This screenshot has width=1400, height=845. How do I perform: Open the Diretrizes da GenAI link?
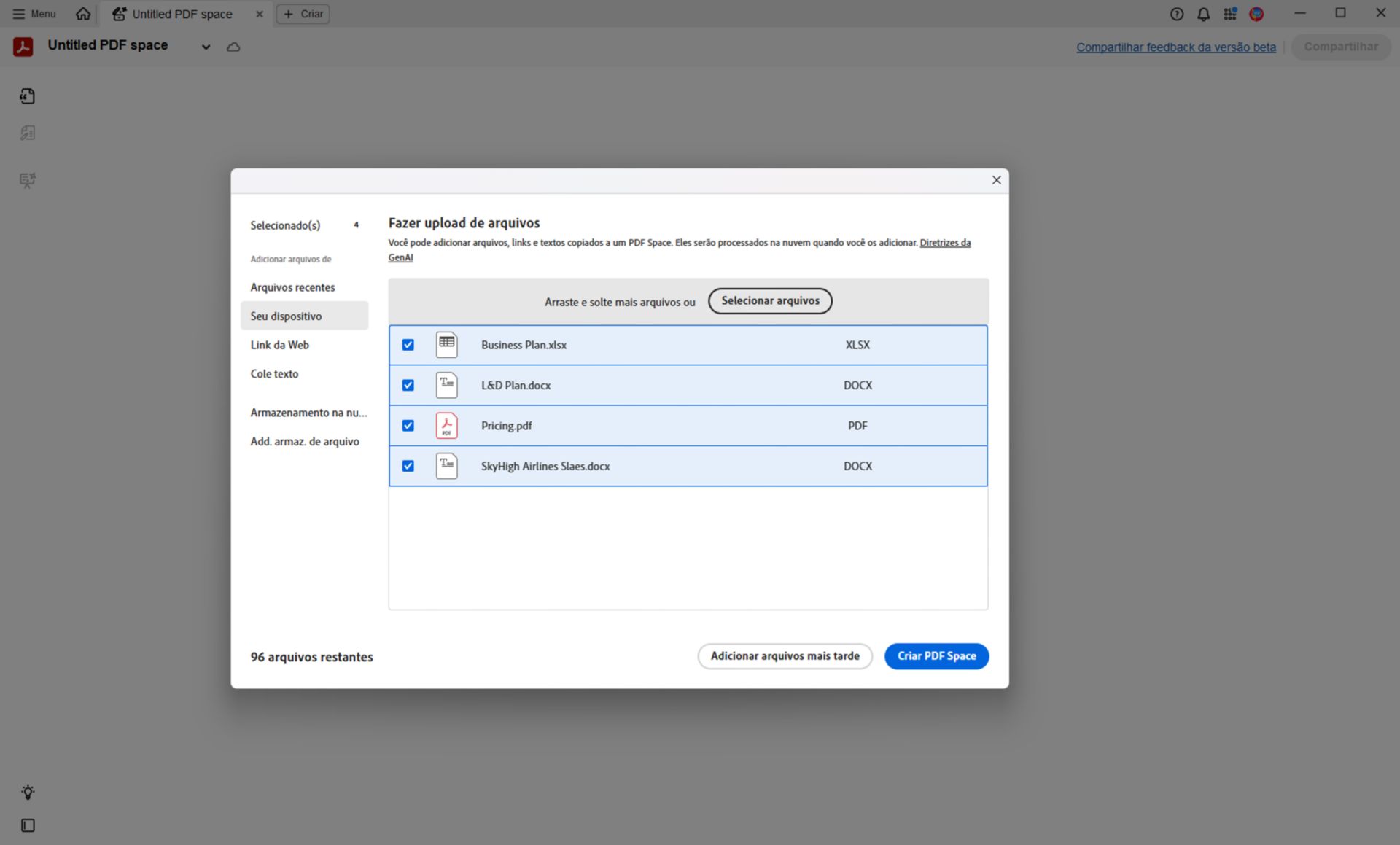[945, 243]
